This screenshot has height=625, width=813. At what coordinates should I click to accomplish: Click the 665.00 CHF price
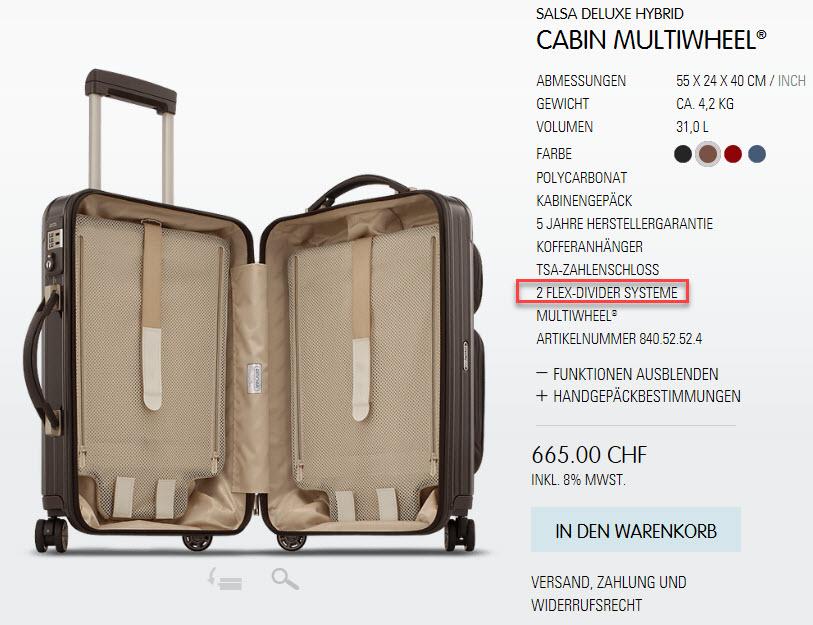590,455
